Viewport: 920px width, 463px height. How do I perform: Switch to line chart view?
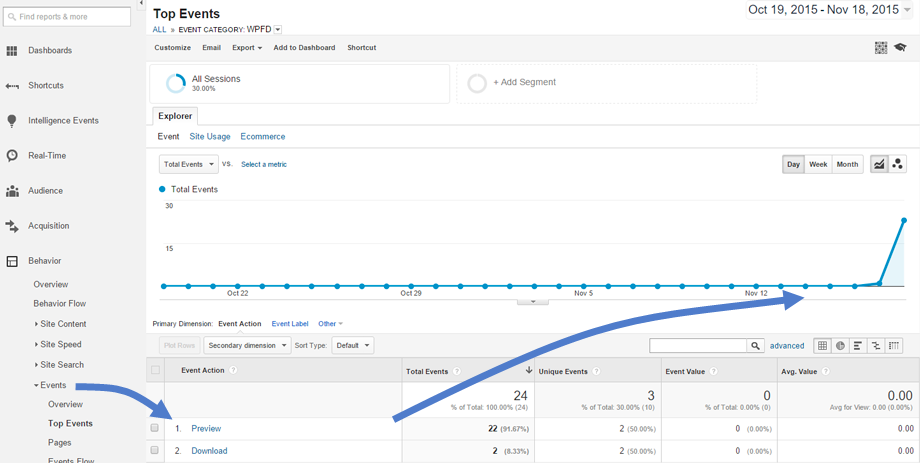879,164
